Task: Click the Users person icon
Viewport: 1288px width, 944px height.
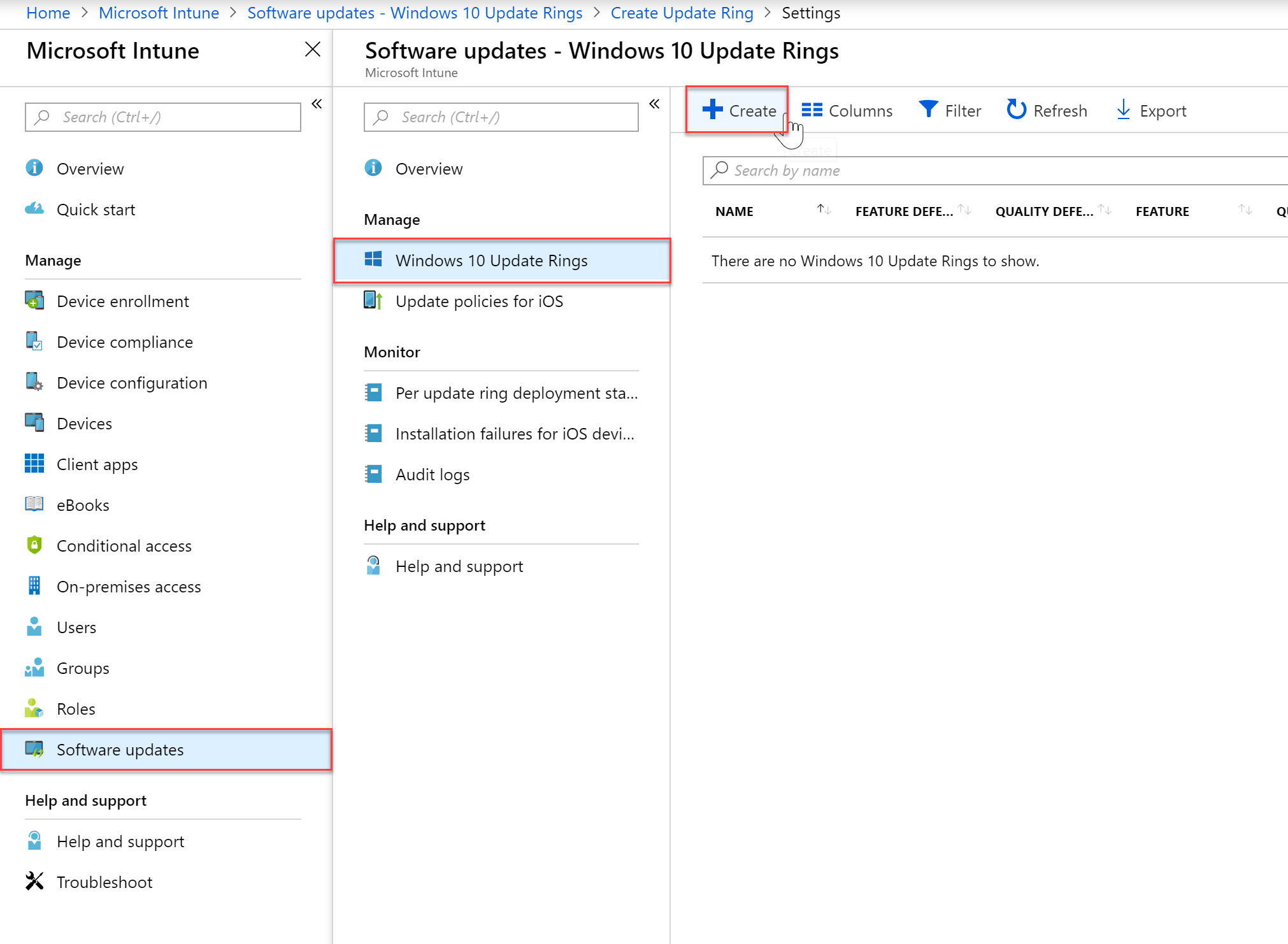Action: click(34, 627)
